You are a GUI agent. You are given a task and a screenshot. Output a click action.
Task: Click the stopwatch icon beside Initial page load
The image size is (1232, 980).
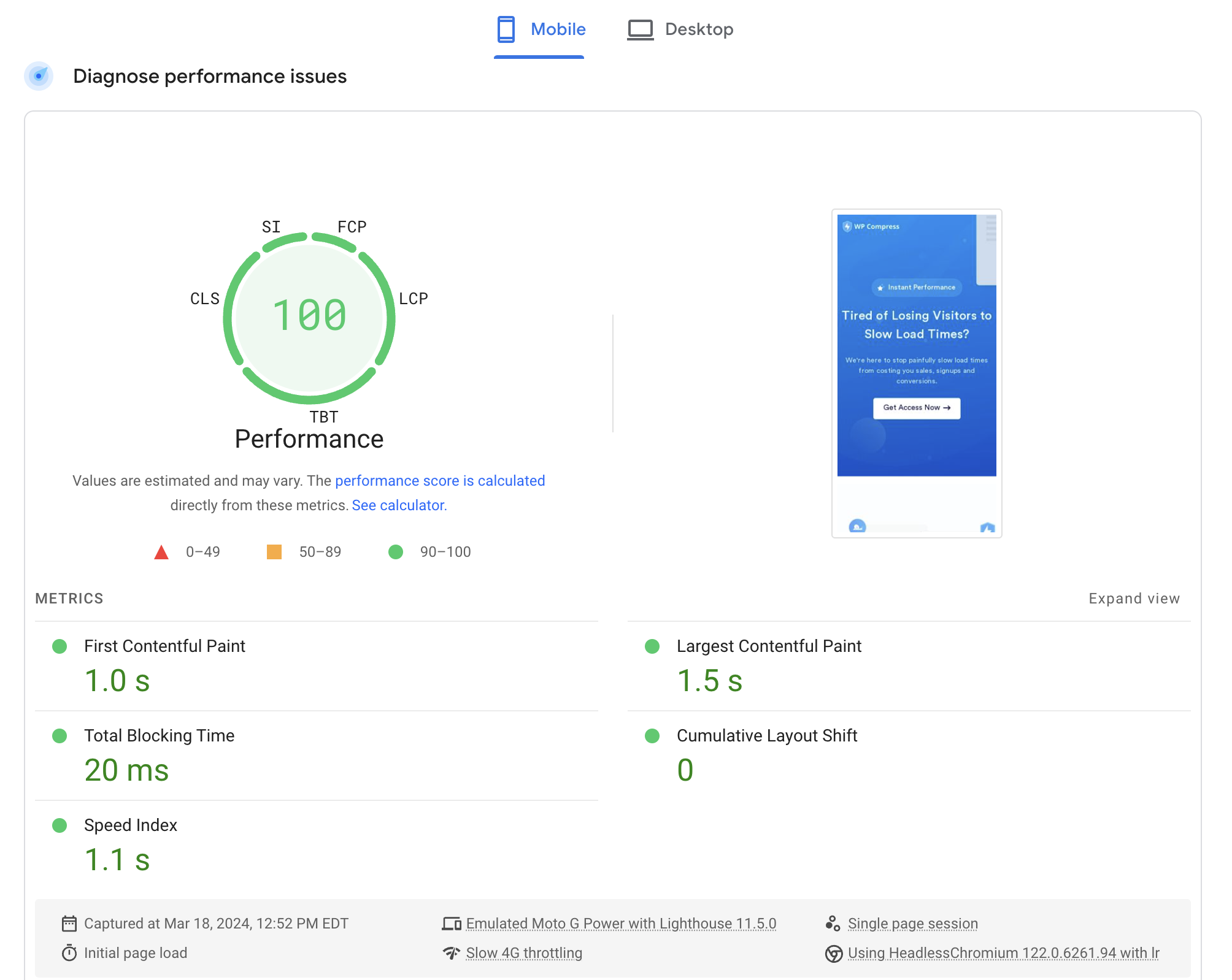(69, 953)
